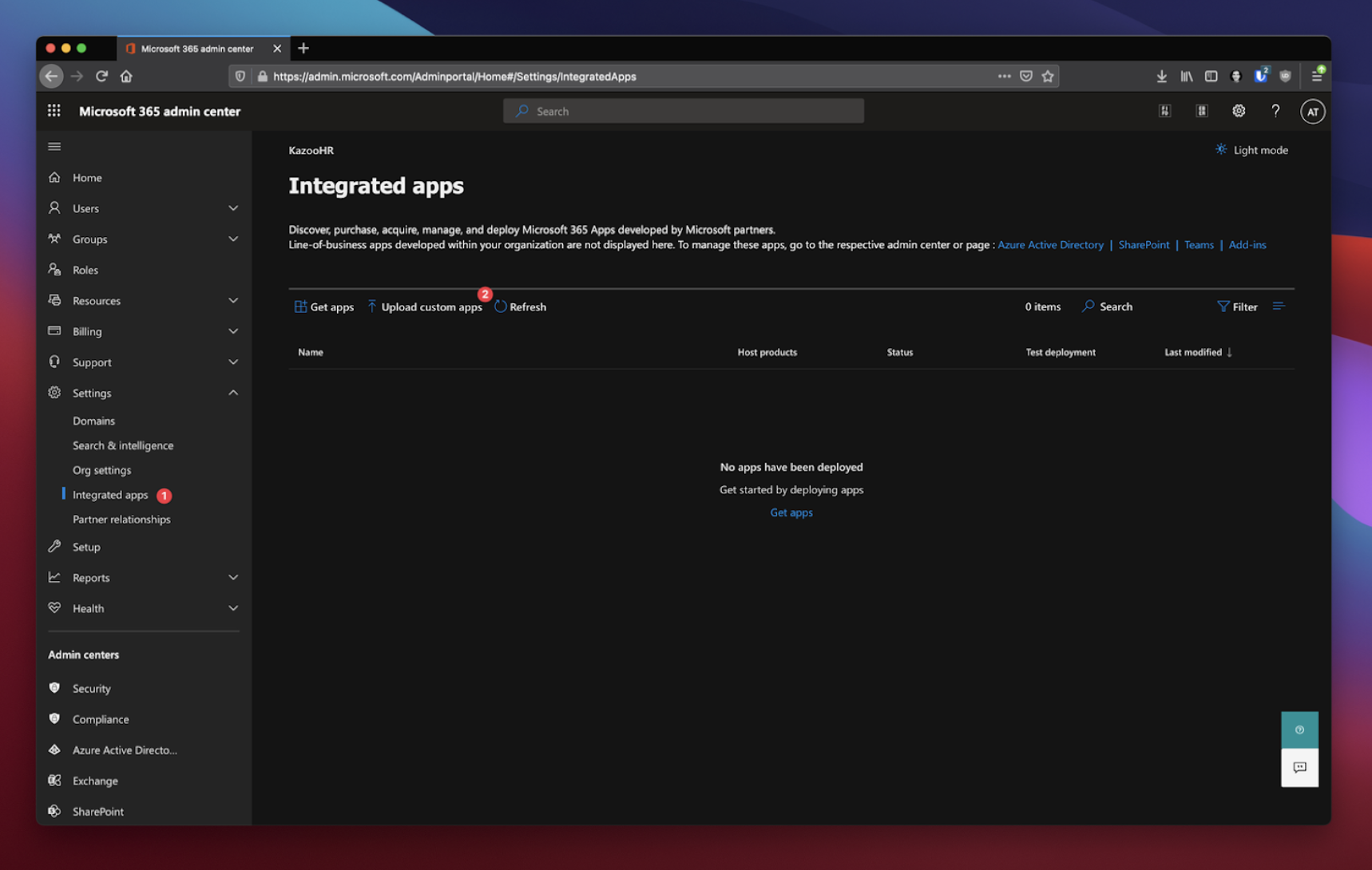Toggle the browser sidebar icon
Image resolution: width=1372 pixels, height=870 pixels.
tap(1211, 76)
